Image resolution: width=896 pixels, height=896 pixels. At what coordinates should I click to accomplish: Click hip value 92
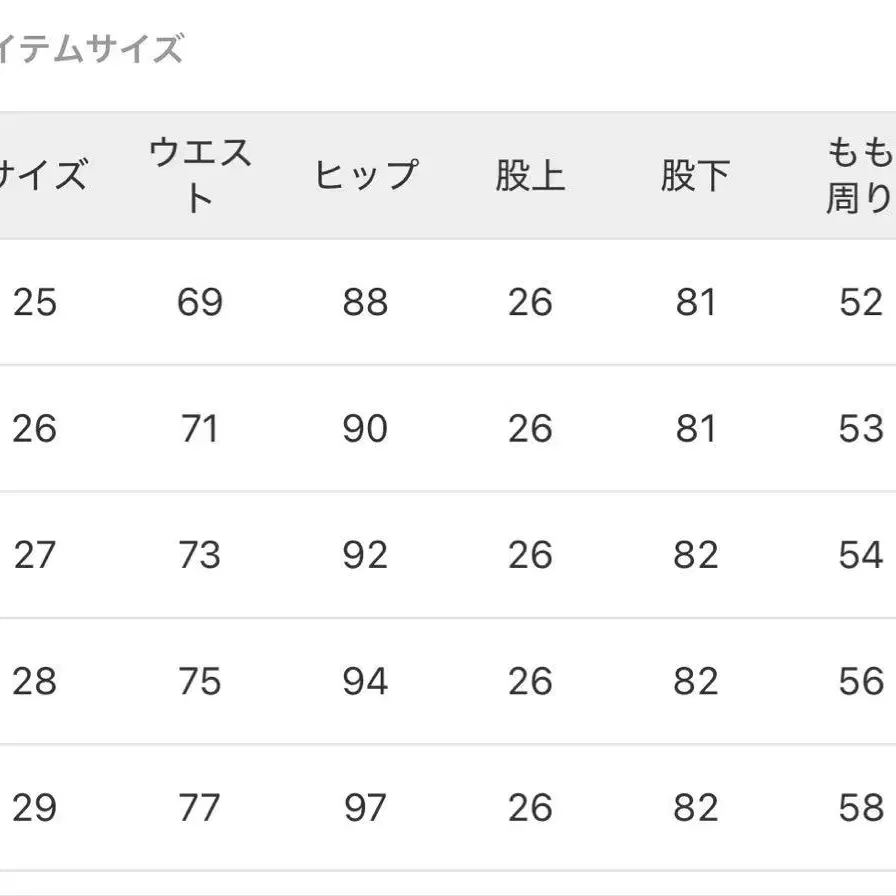point(365,555)
